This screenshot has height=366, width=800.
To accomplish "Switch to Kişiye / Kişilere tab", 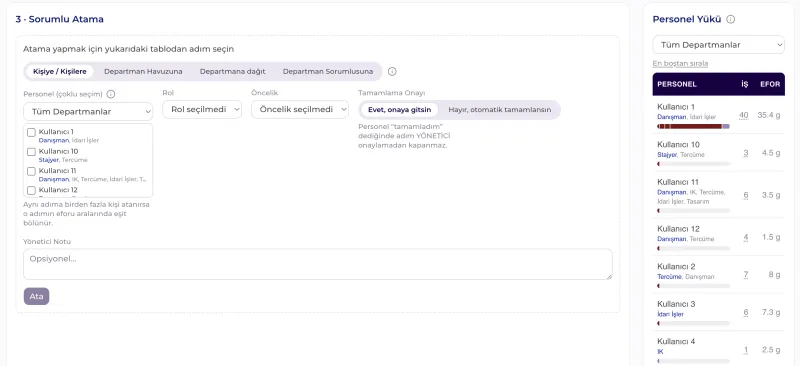I will [x=60, y=71].
